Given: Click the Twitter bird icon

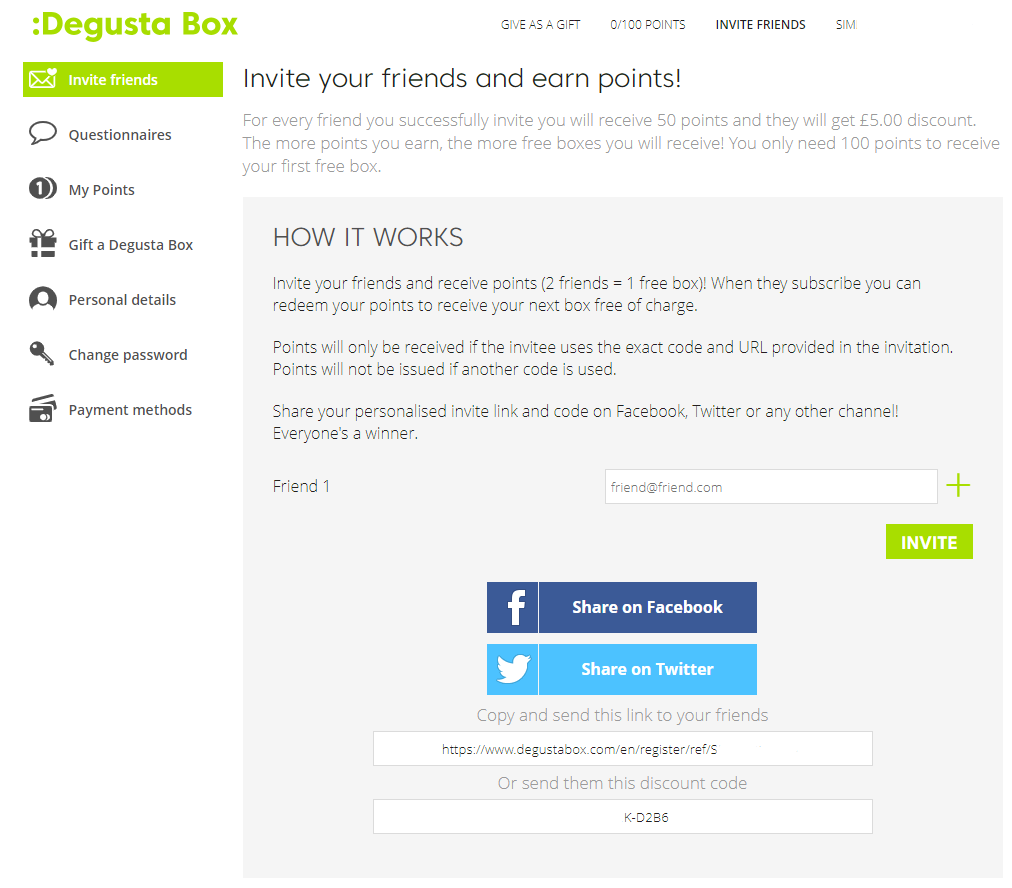Looking at the screenshot, I should click(x=512, y=669).
